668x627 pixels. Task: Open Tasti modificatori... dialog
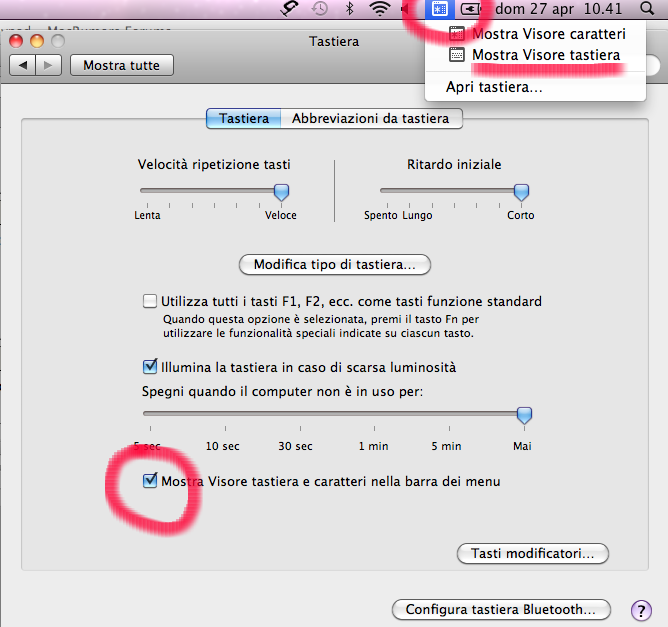(533, 553)
